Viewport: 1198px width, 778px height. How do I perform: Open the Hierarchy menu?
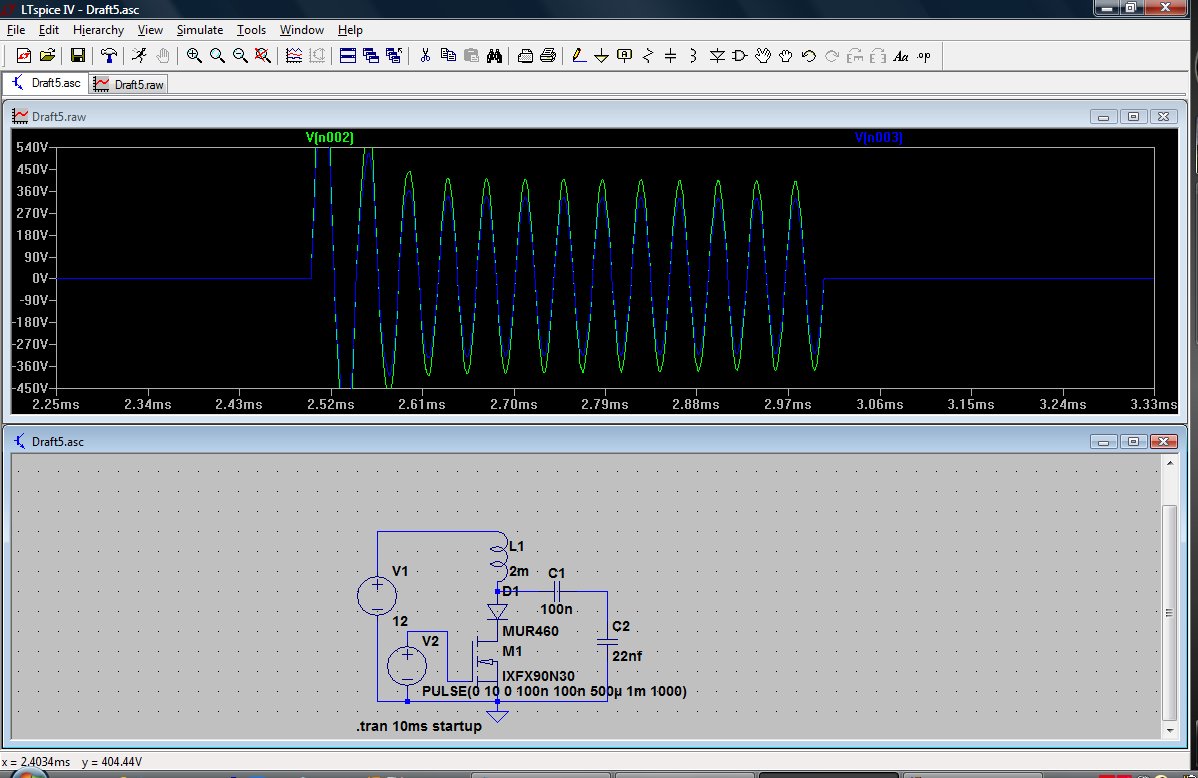[x=98, y=30]
